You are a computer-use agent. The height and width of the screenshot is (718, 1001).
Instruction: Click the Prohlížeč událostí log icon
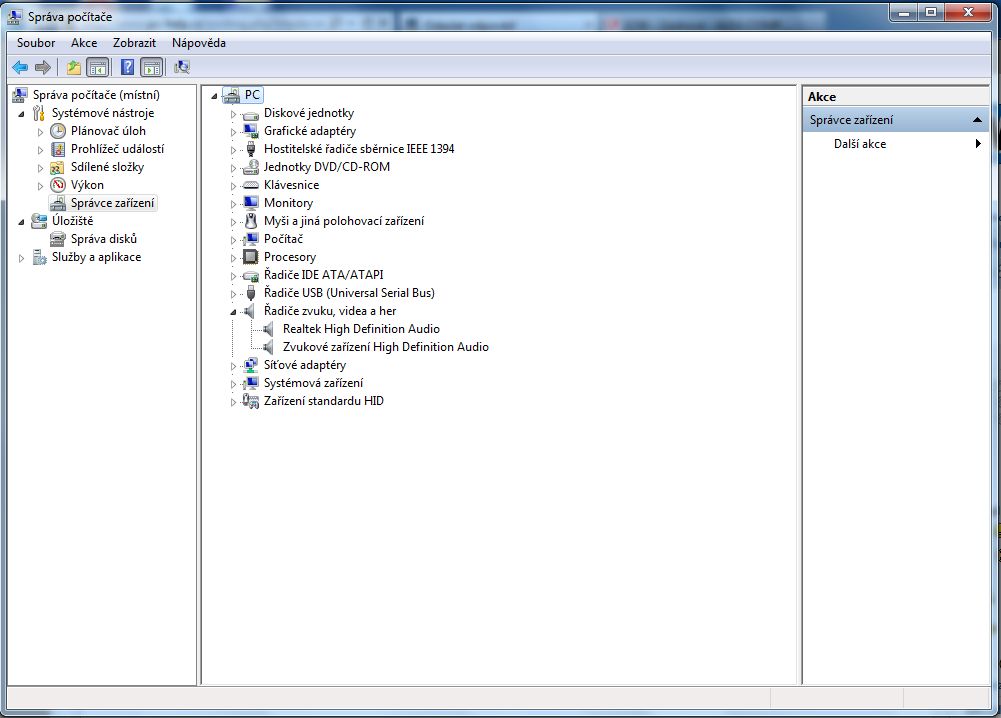58,149
